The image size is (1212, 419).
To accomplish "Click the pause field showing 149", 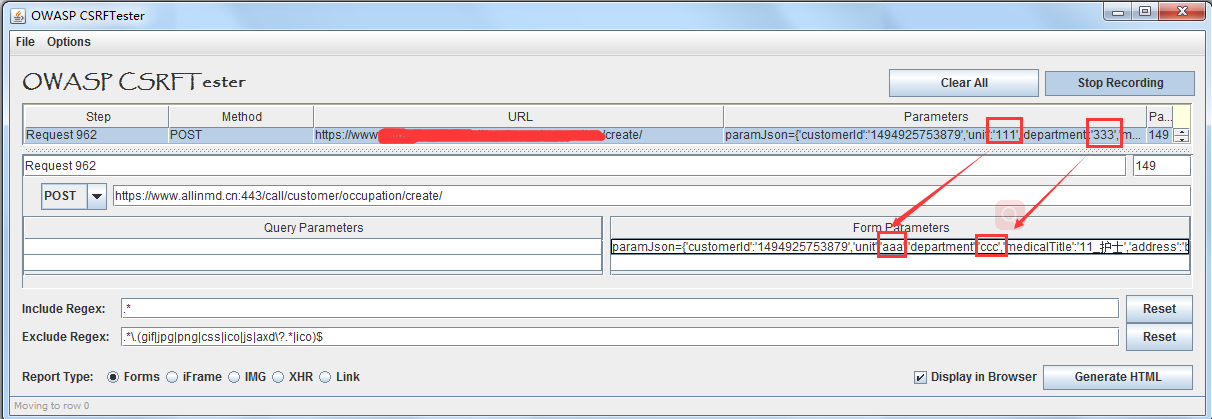I will click(x=1160, y=166).
